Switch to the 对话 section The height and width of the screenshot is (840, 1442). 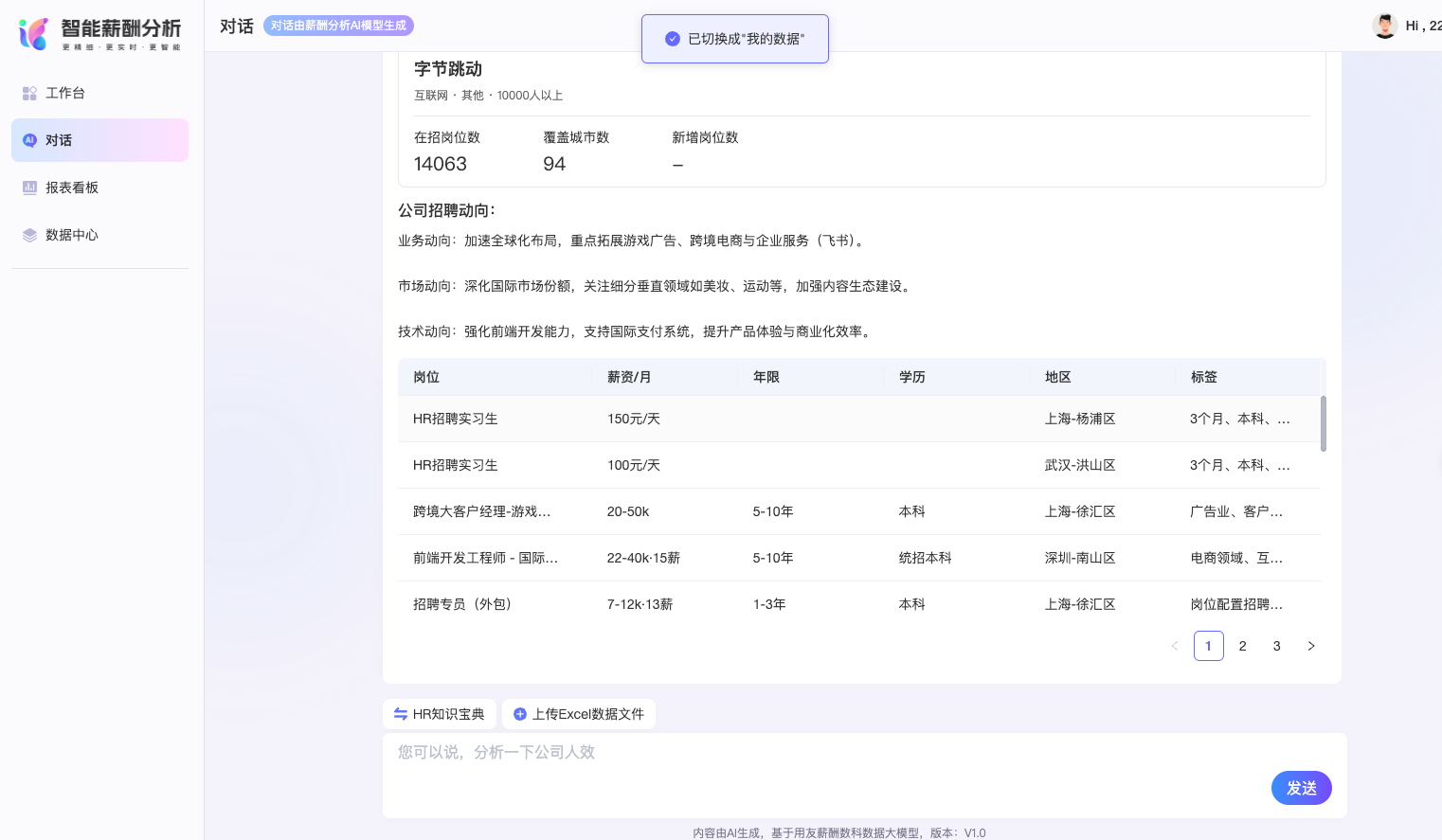[x=58, y=139]
